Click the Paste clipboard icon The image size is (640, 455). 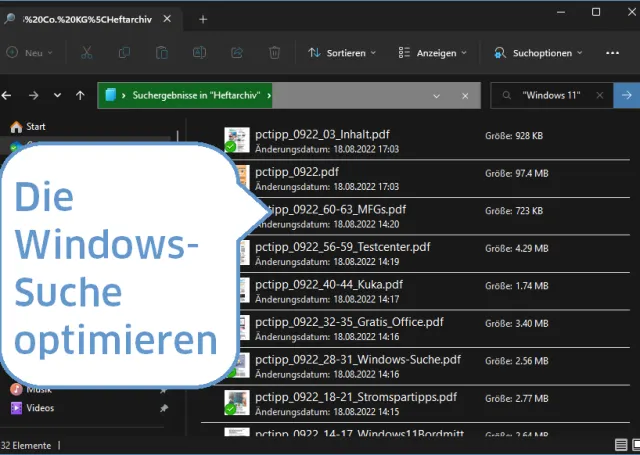pos(162,53)
